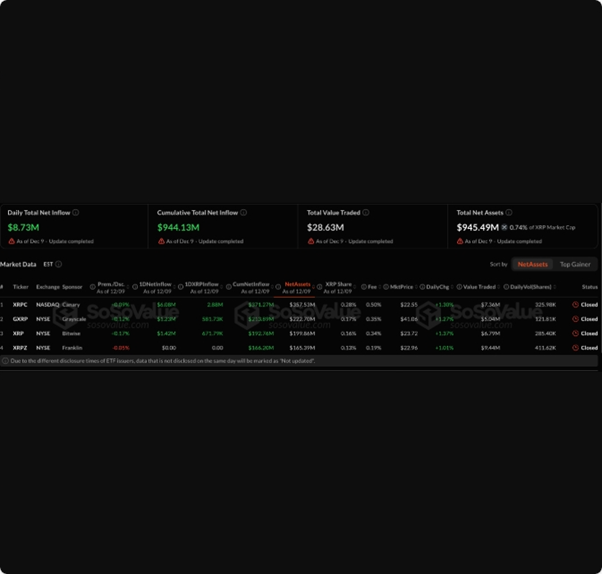This screenshot has height=574, width=602.
Task: Click the $41.06 market price cell
Action: click(409, 319)
